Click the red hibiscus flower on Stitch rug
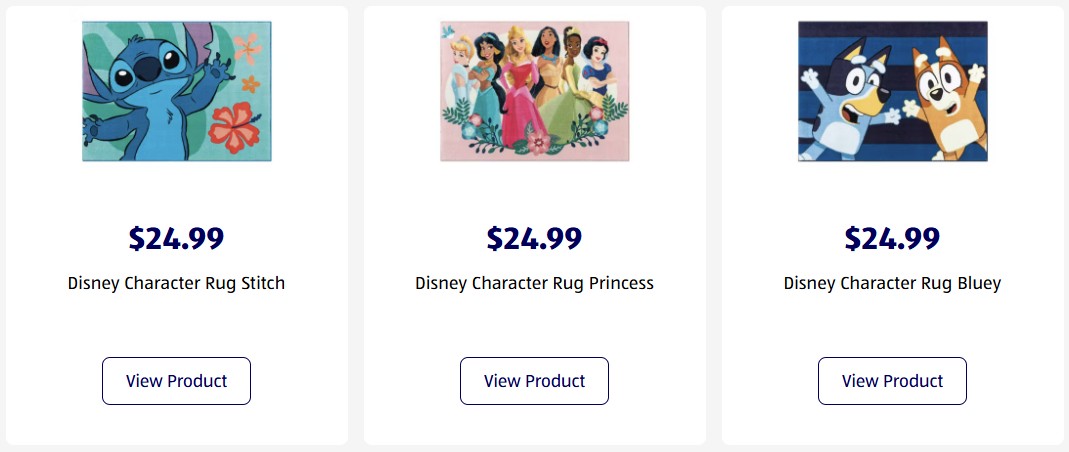This screenshot has width=1069, height=452. (x=232, y=123)
